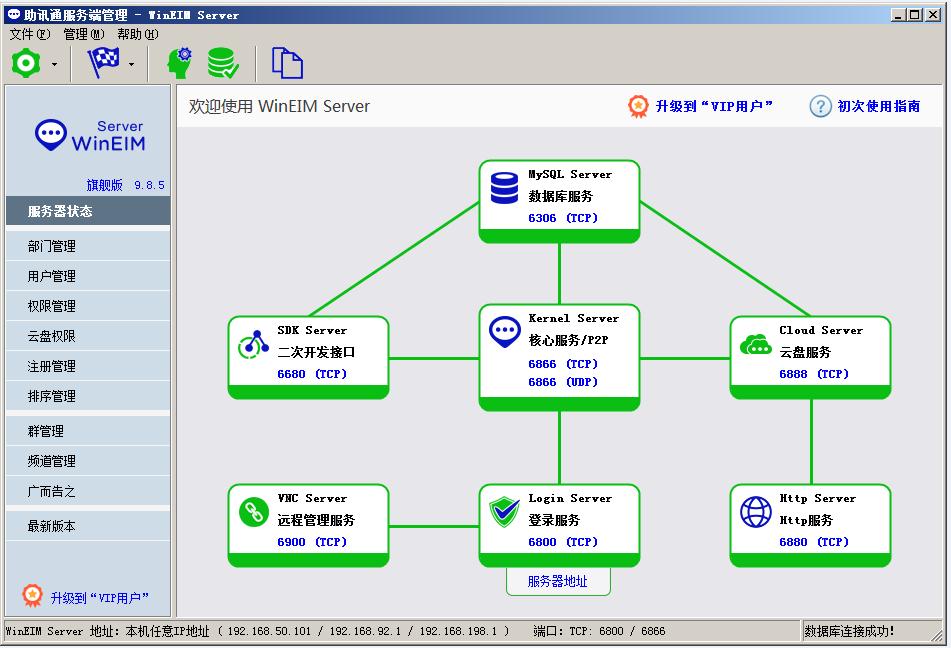Screen dimensions: 951x648
Task: Click the MySQL Server database icon
Action: click(505, 188)
